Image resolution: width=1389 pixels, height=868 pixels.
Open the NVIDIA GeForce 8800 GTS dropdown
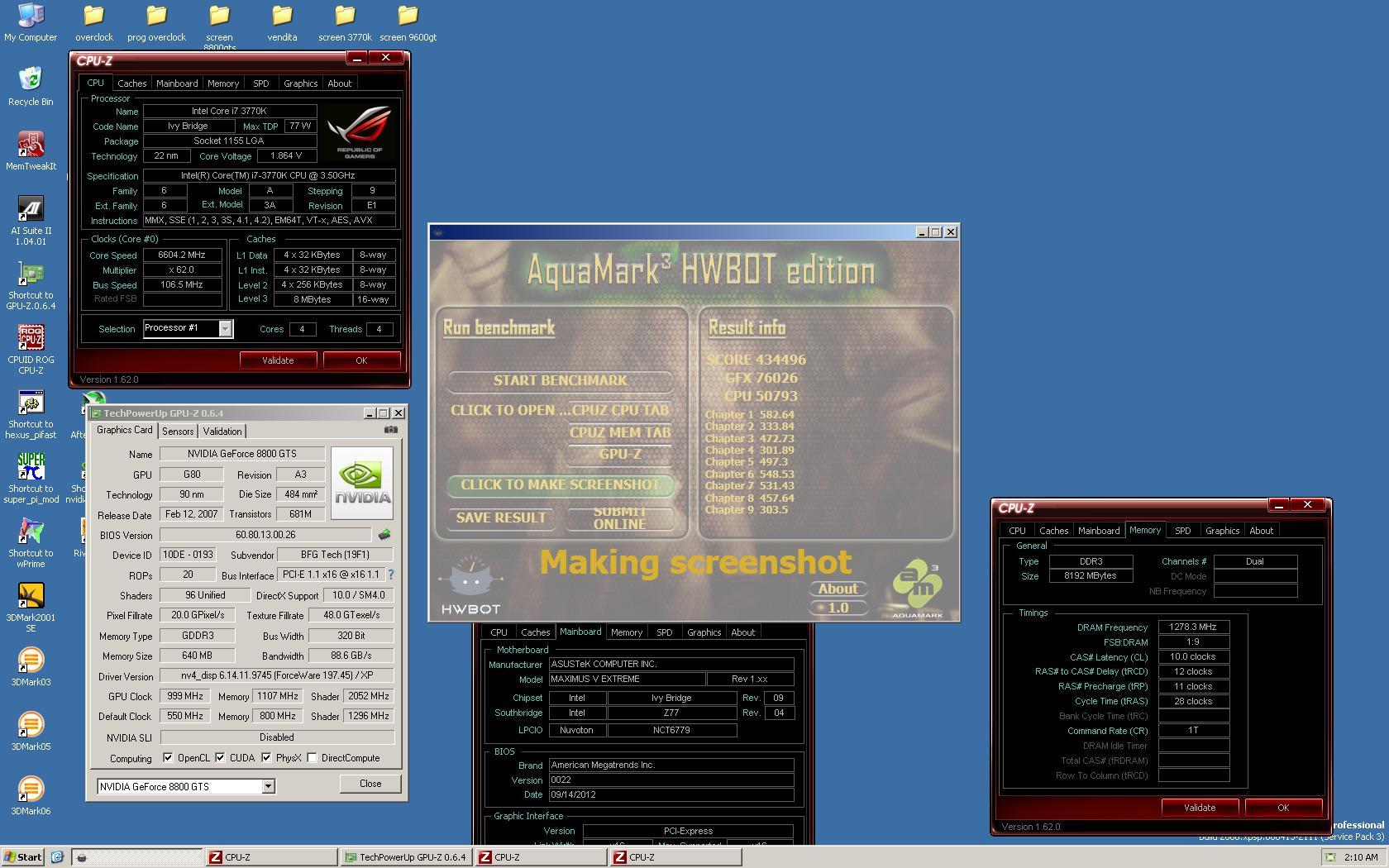click(268, 786)
